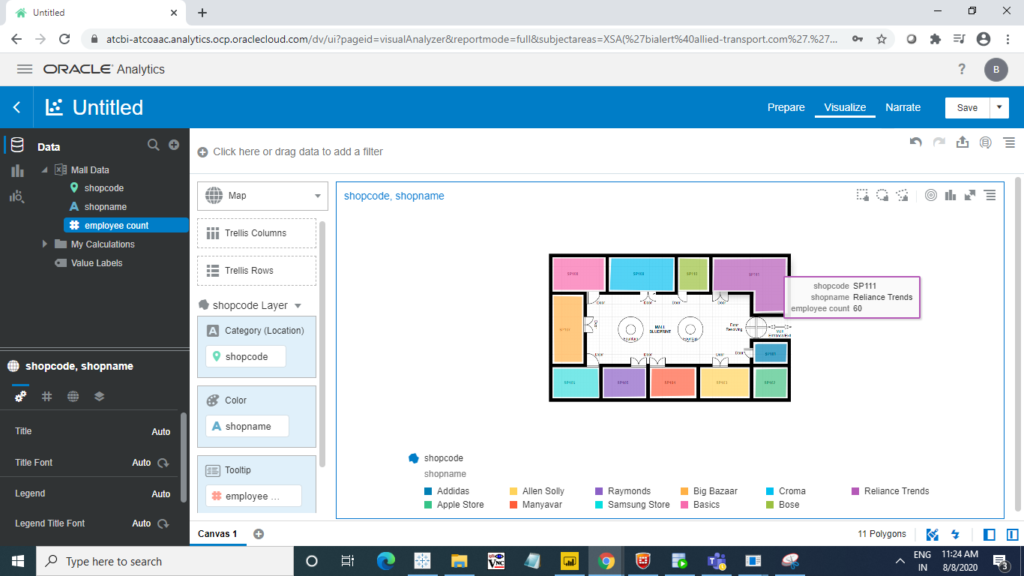Screen dimensions: 1024x576
Task: Open the Visualizations panel in left sidebar
Action: pyautogui.click(x=16, y=169)
